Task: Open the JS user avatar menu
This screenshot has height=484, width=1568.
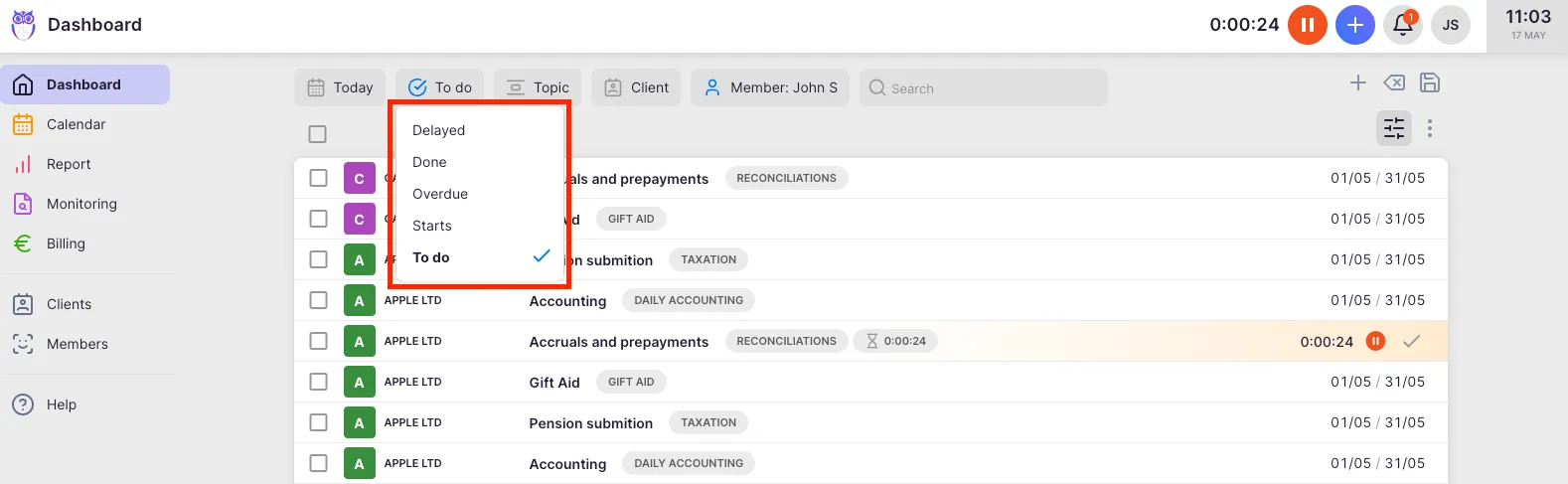Action: point(1450,25)
